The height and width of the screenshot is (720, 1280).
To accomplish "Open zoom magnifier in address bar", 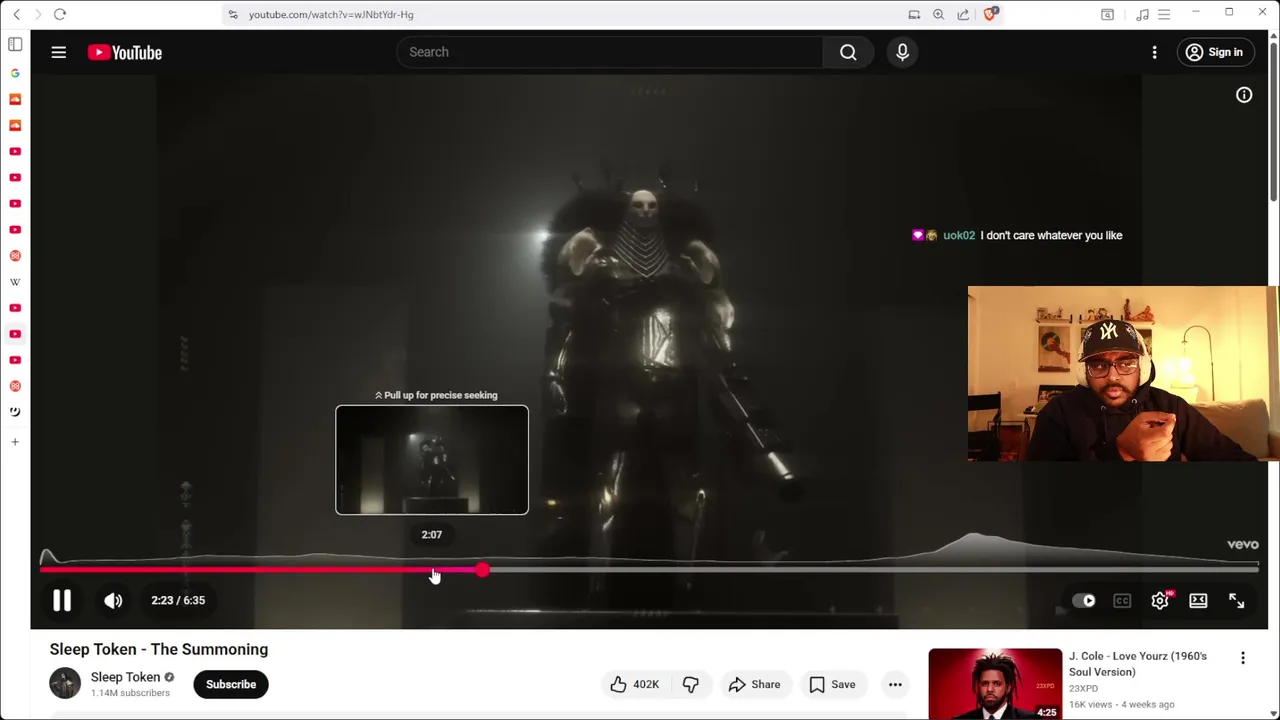I will coord(938,14).
